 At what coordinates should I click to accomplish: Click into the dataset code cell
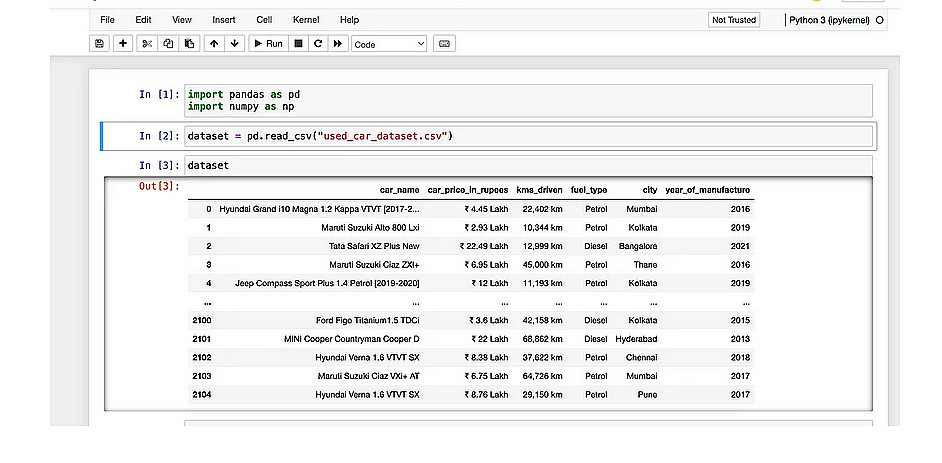click(x=528, y=165)
